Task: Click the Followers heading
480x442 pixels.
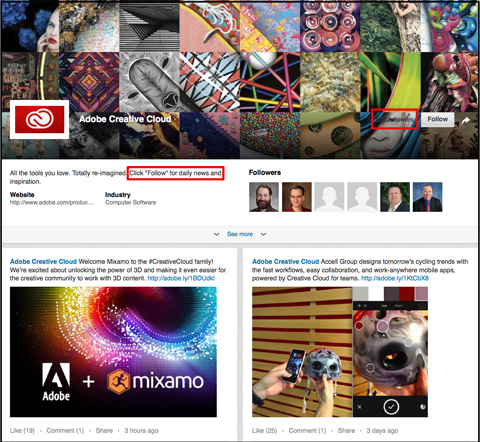Action: [265, 172]
